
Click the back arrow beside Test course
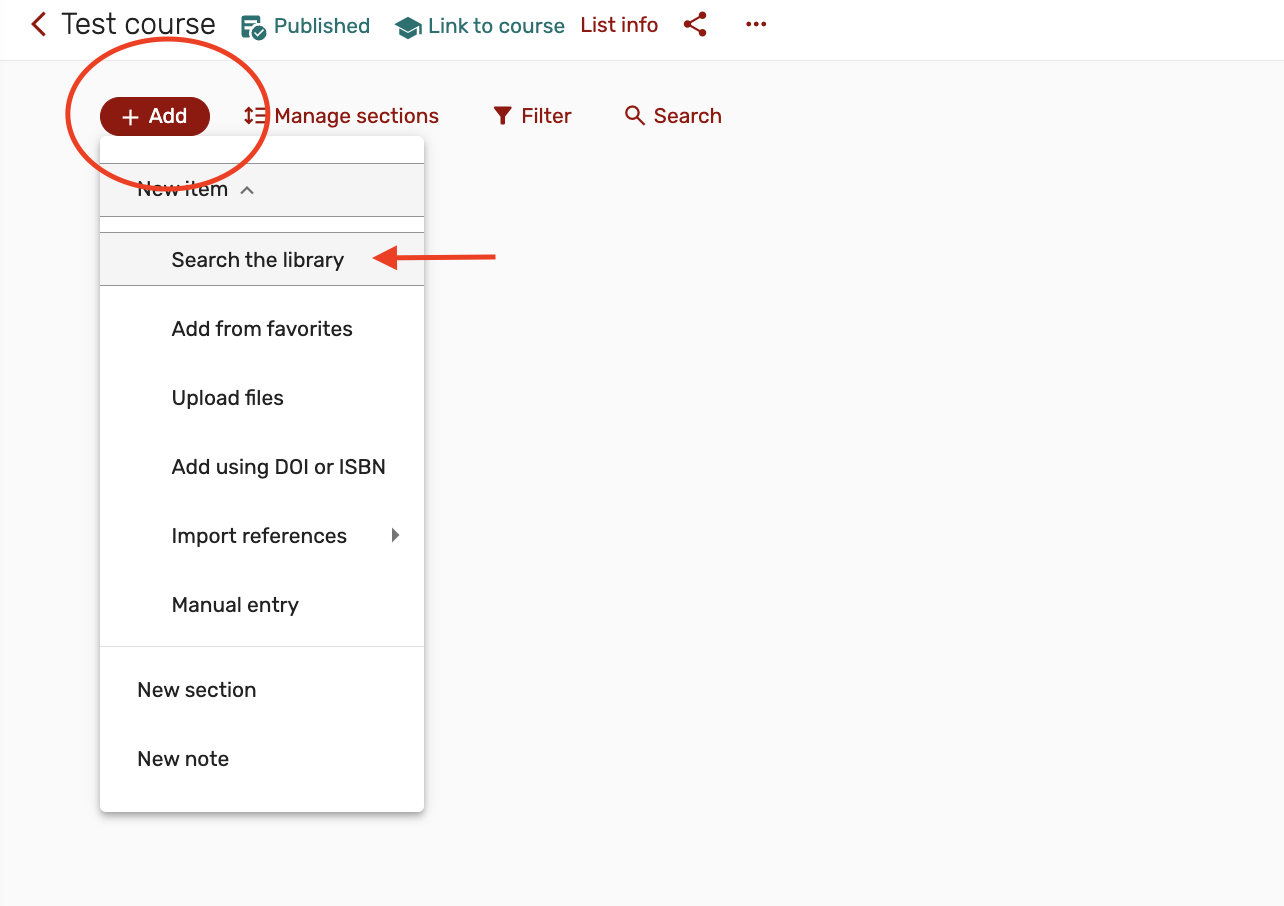click(39, 25)
